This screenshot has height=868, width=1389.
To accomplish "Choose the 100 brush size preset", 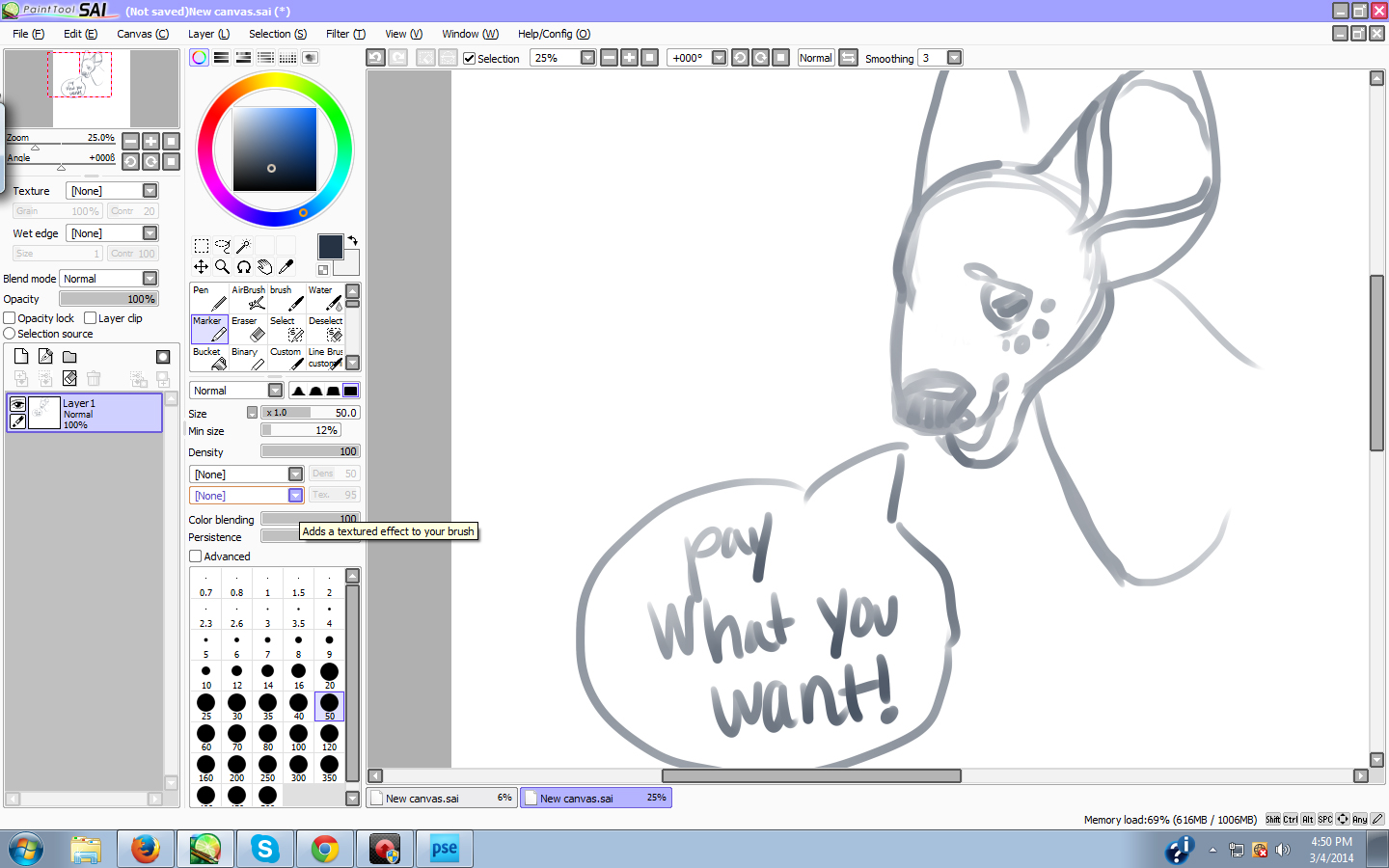I will pyautogui.click(x=299, y=738).
